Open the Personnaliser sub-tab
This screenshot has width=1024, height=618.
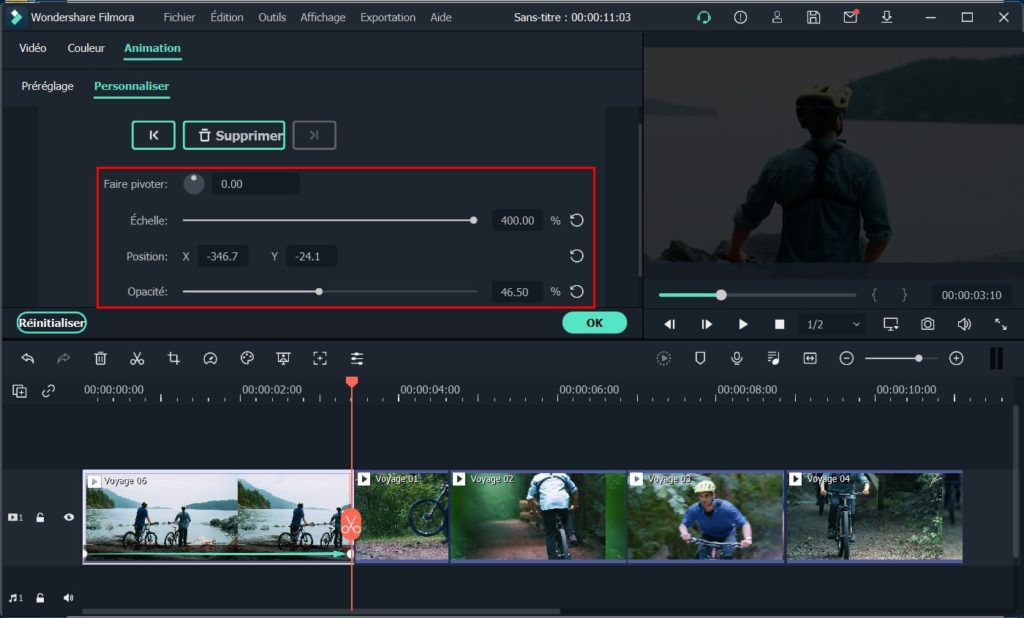(131, 86)
